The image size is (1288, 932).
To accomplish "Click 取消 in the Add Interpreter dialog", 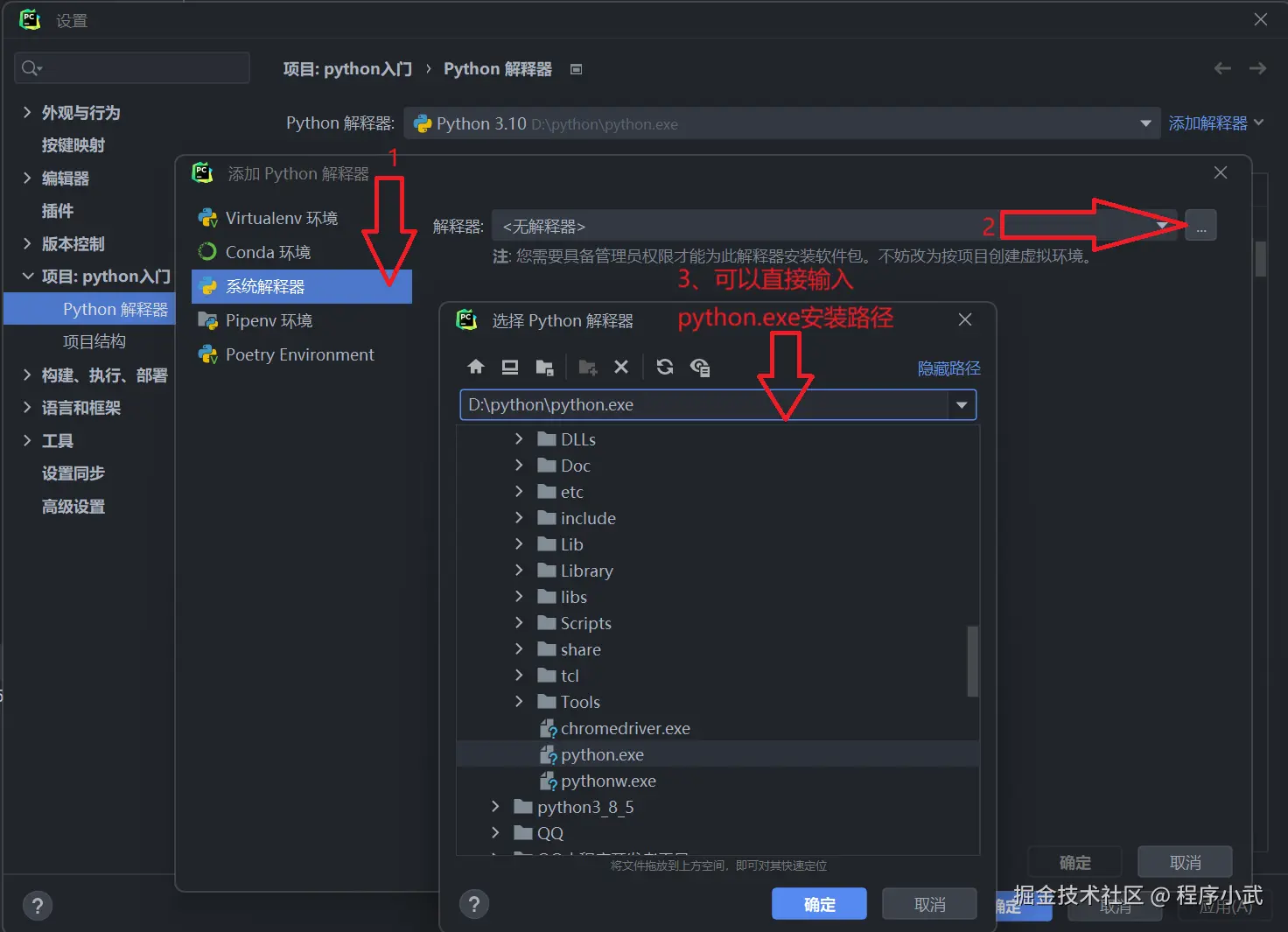I will pos(1185,862).
